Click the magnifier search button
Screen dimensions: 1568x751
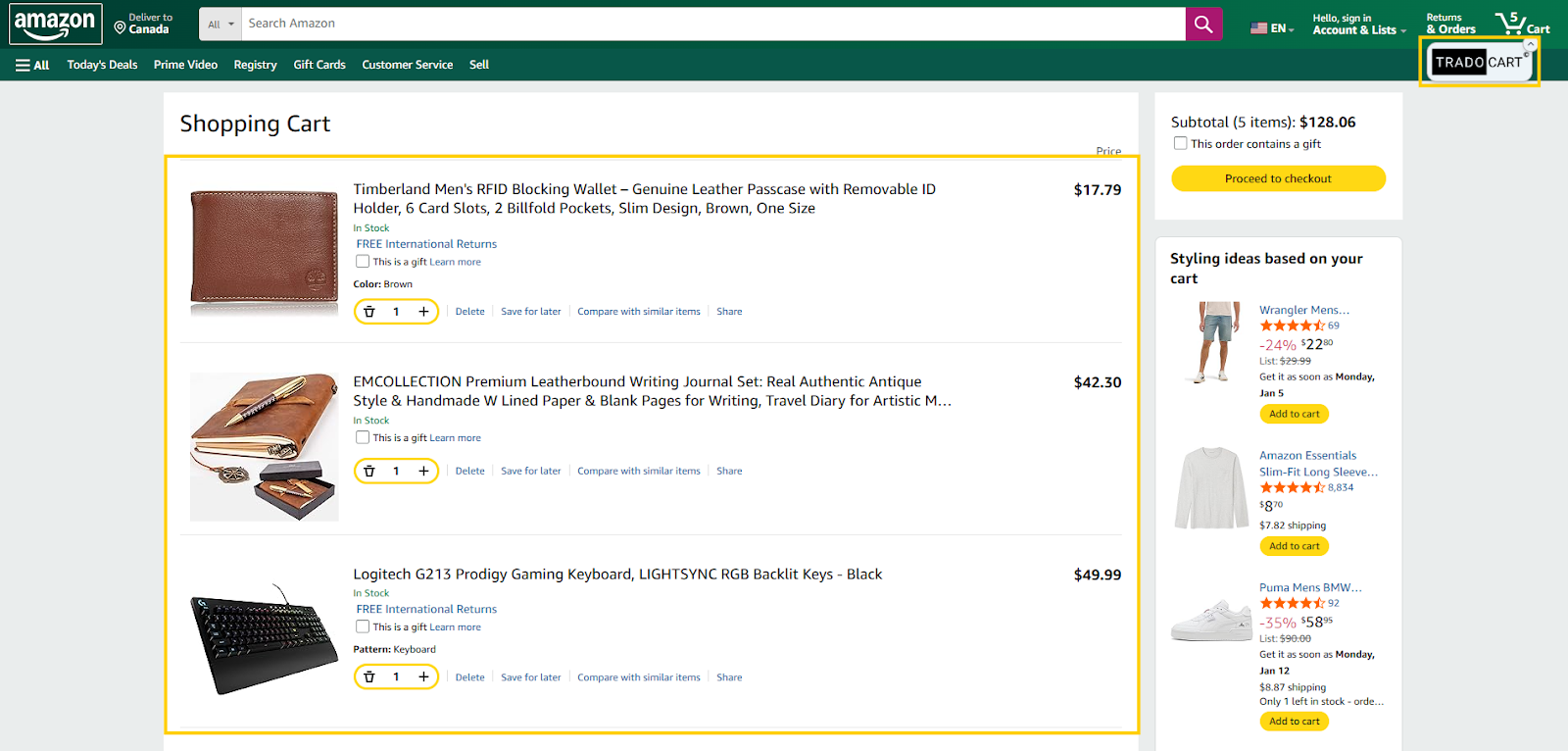tap(1203, 25)
